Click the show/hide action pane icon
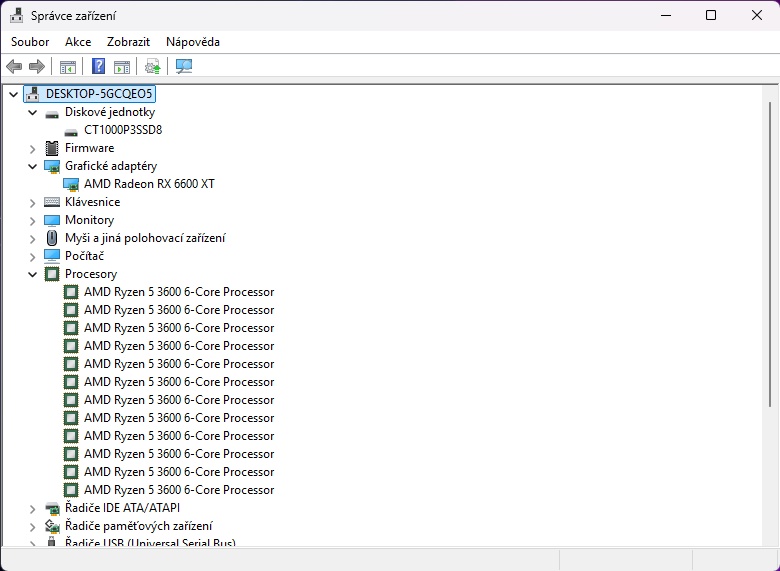 click(122, 67)
